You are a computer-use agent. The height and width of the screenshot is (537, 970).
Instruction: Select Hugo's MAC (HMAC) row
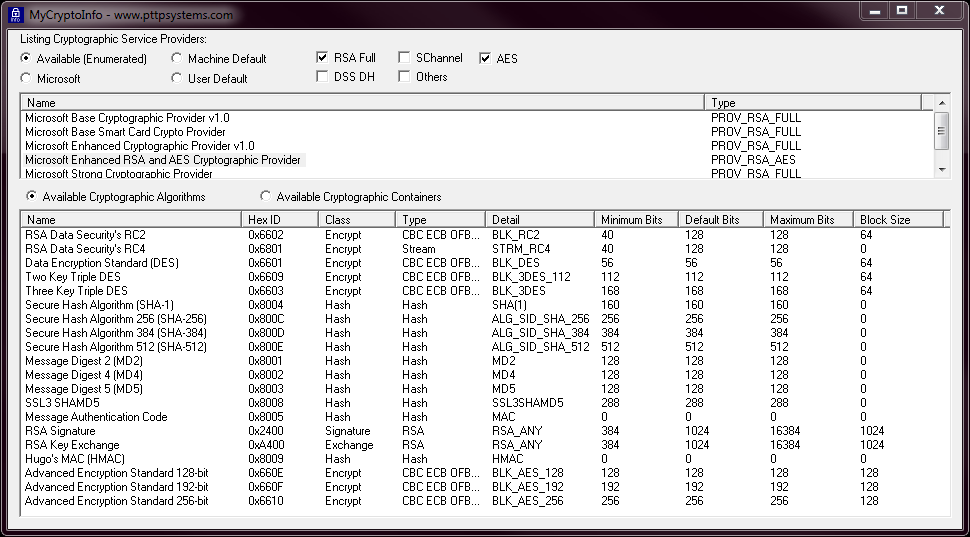(x=76, y=459)
